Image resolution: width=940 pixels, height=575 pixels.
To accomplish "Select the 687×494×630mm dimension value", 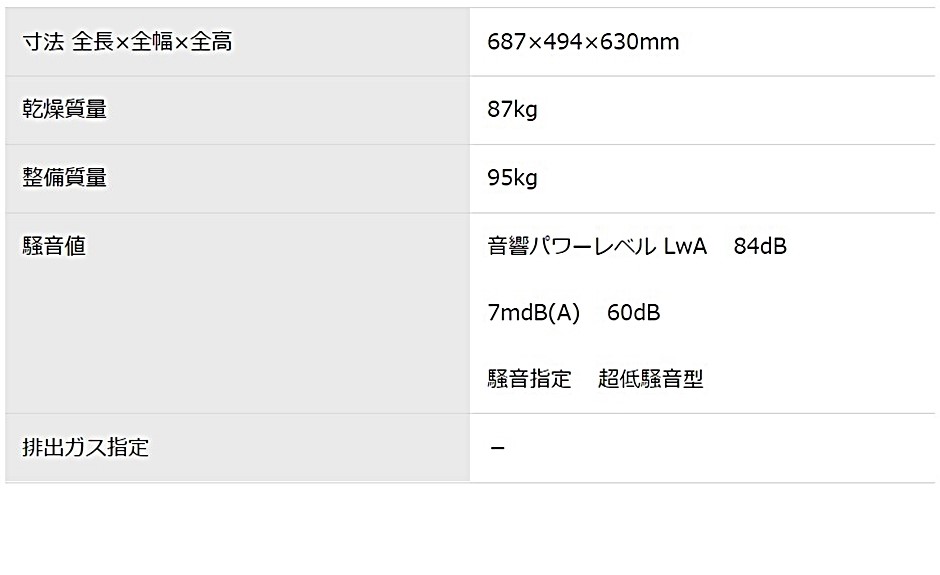I will coord(583,42).
